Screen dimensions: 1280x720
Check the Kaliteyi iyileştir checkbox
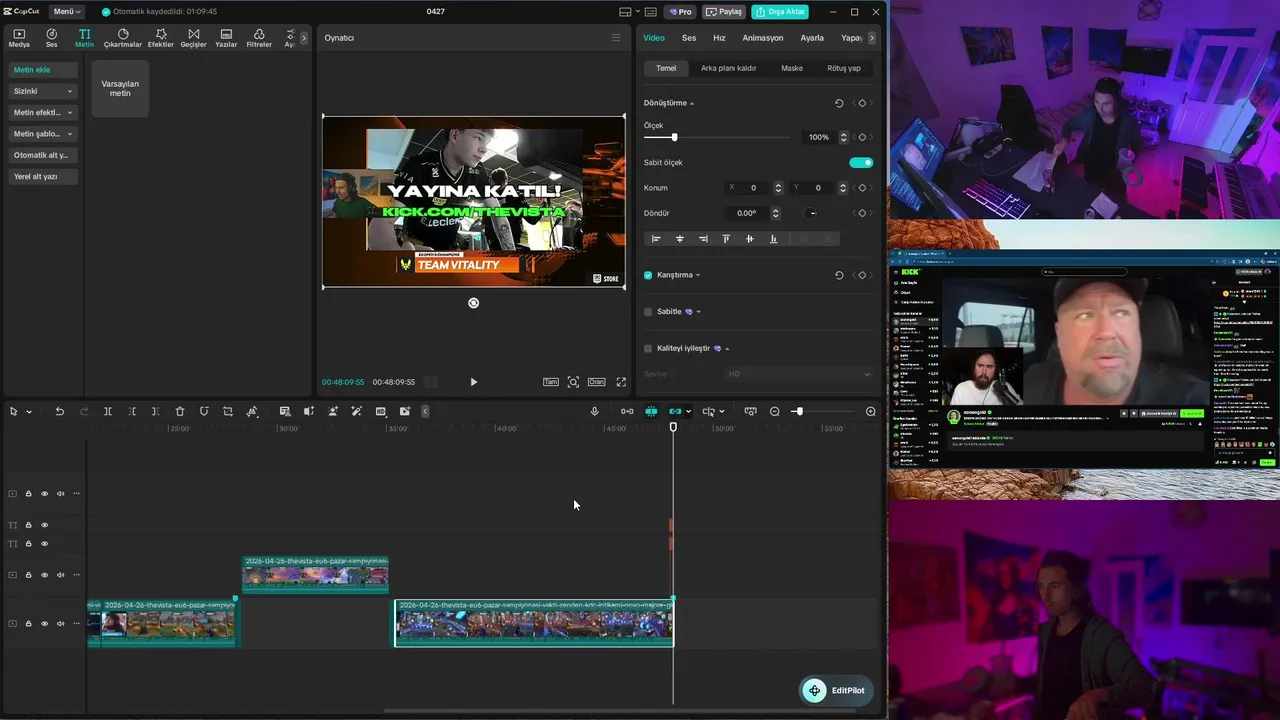pyautogui.click(x=648, y=348)
